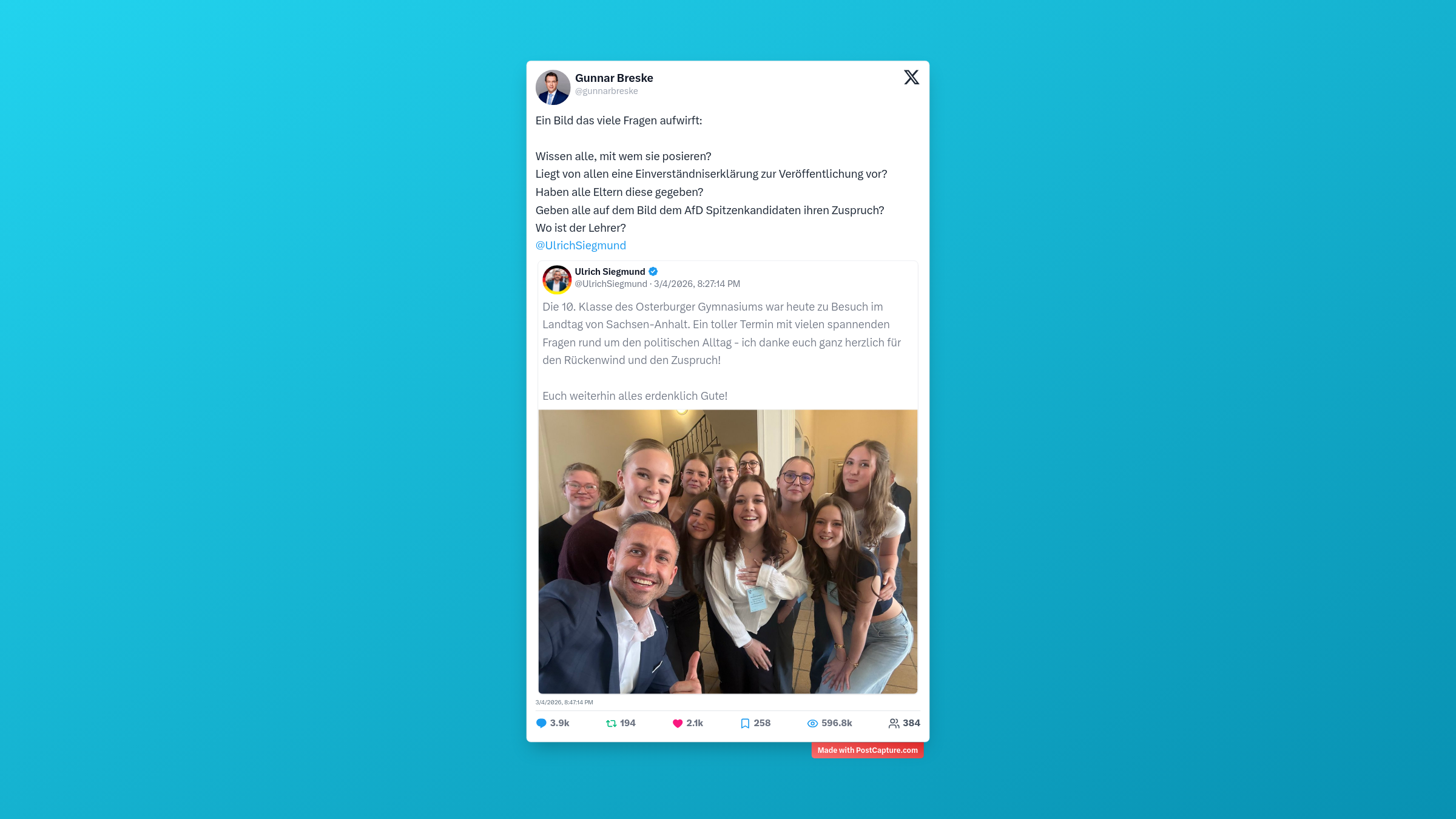Click the green retweet icon
The height and width of the screenshot is (819, 1456).
click(x=612, y=723)
